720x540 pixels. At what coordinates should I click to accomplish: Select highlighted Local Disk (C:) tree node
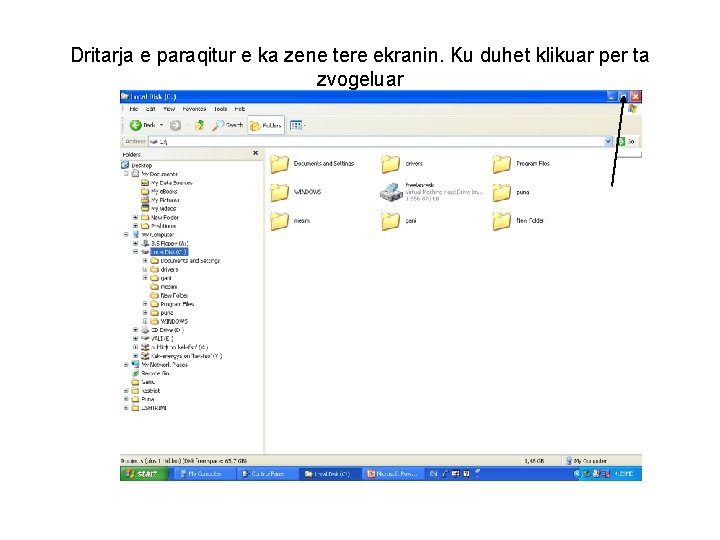tap(169, 252)
